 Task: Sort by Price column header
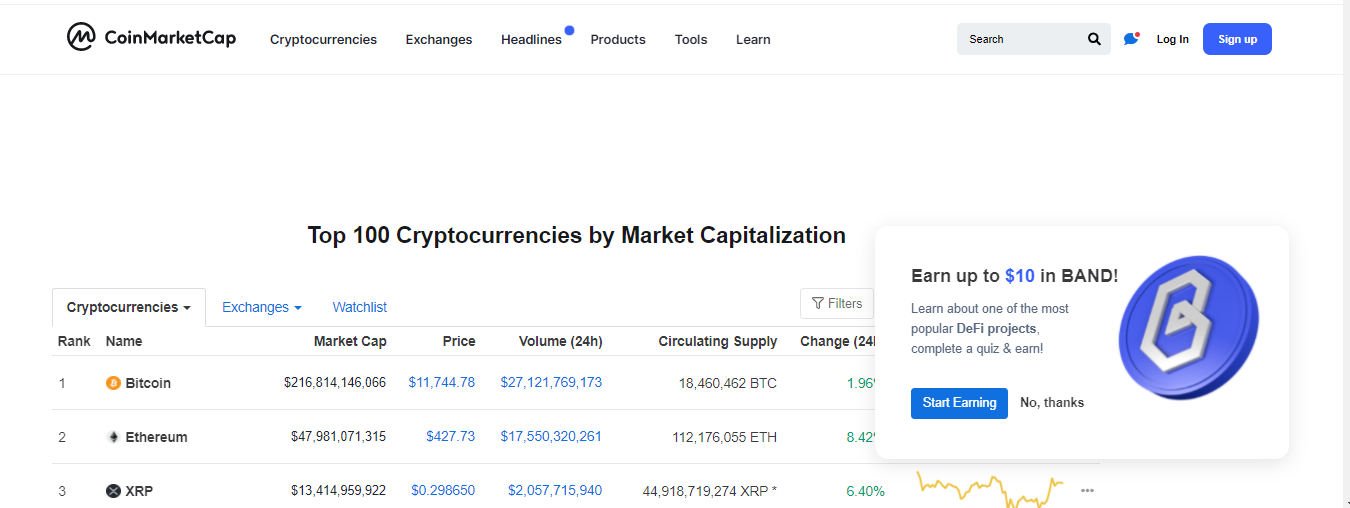[459, 341]
